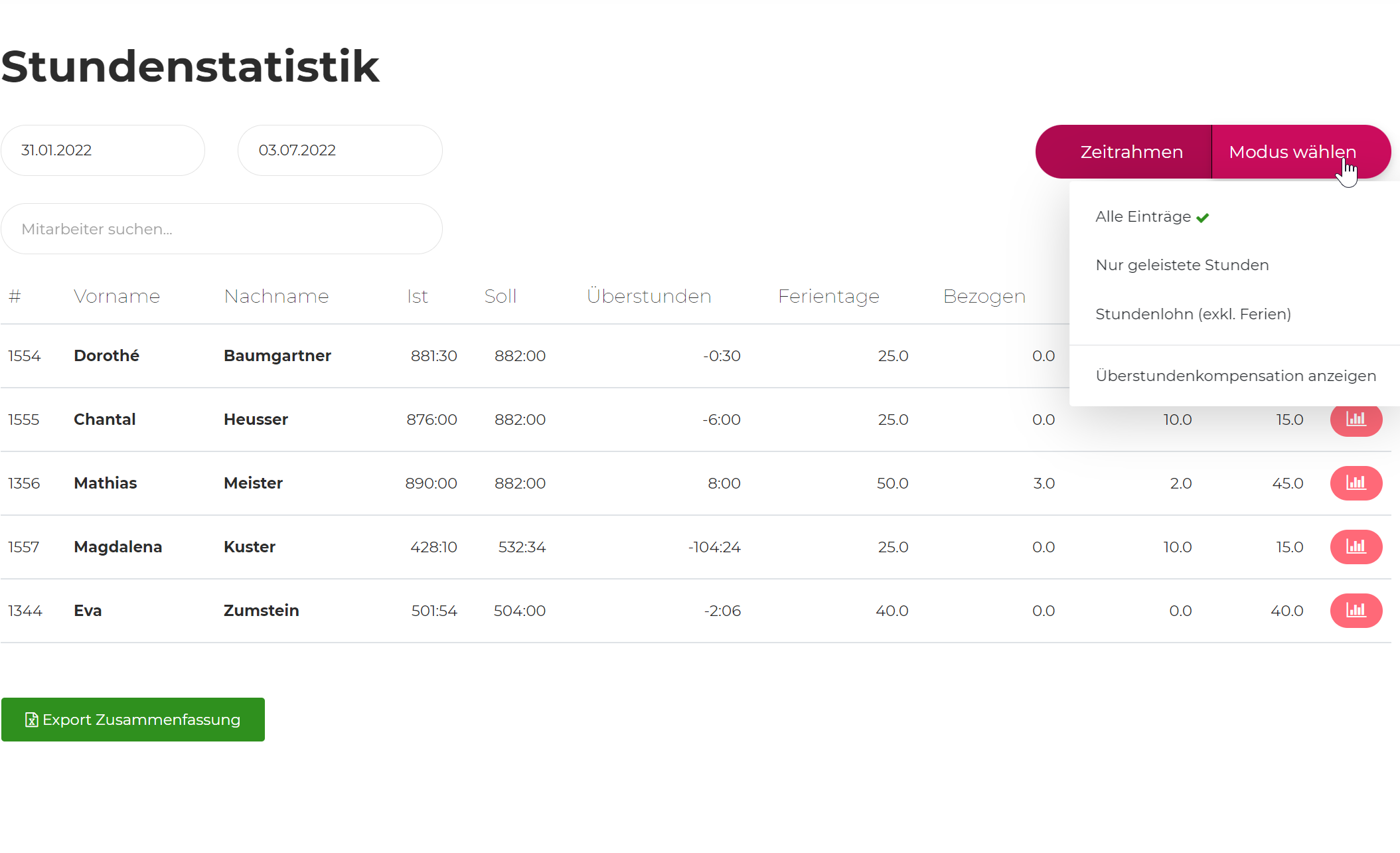Viewport: 1400px width, 853px height.
Task: Open statistics chart for Magdalena Kuster
Action: click(x=1356, y=547)
